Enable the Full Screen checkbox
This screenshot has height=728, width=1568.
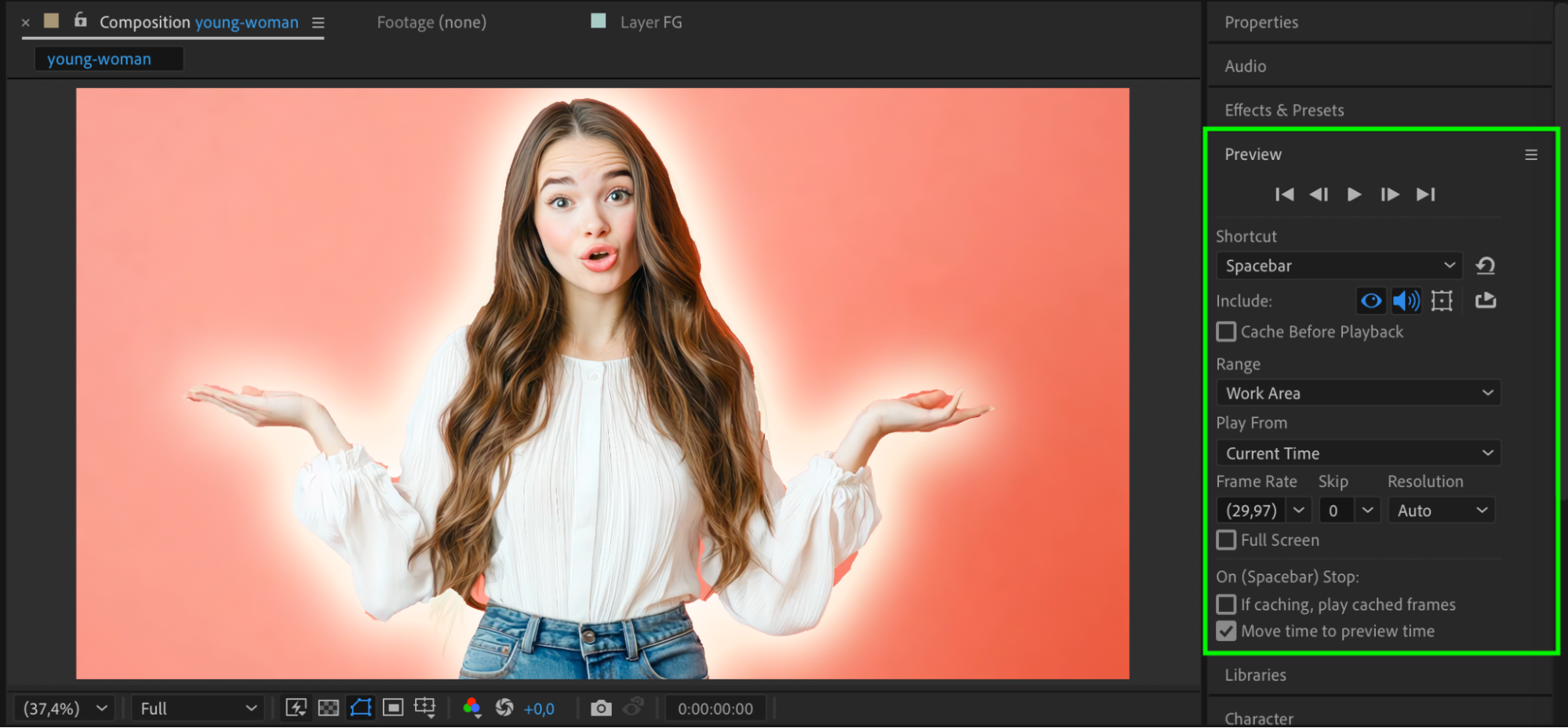[1226, 540]
